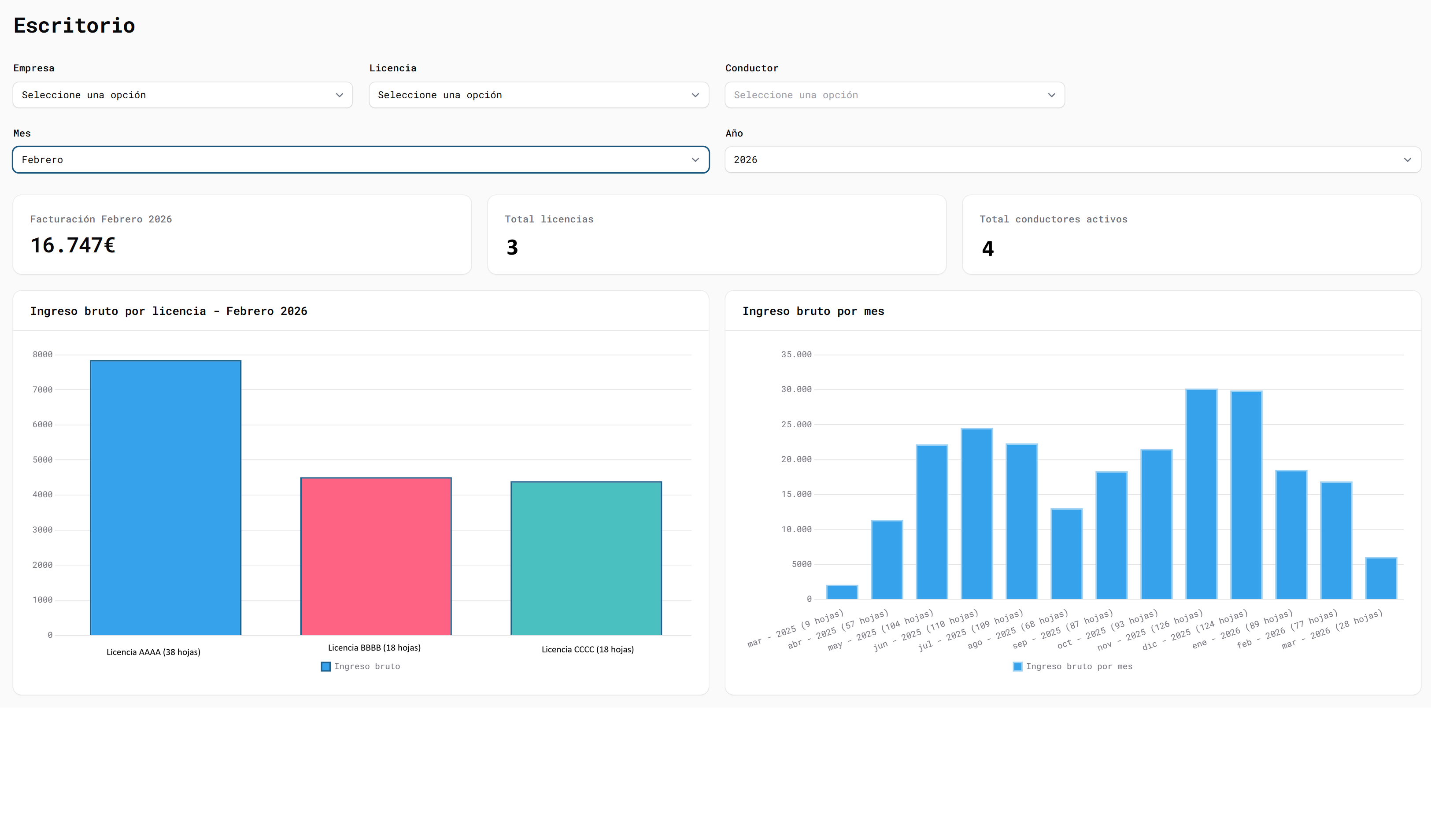The image size is (1431, 840).
Task: Click the blue Licencia AAAA bar
Action: (165, 497)
